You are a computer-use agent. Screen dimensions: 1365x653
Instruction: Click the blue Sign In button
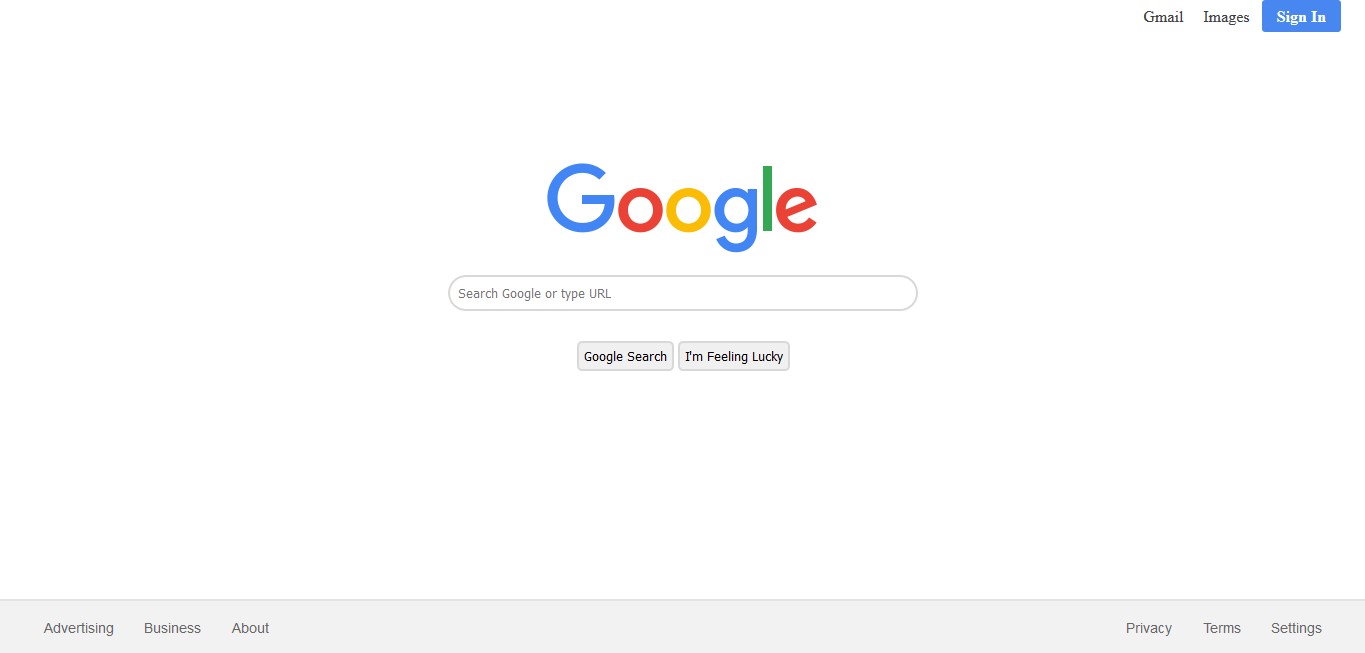[1301, 16]
